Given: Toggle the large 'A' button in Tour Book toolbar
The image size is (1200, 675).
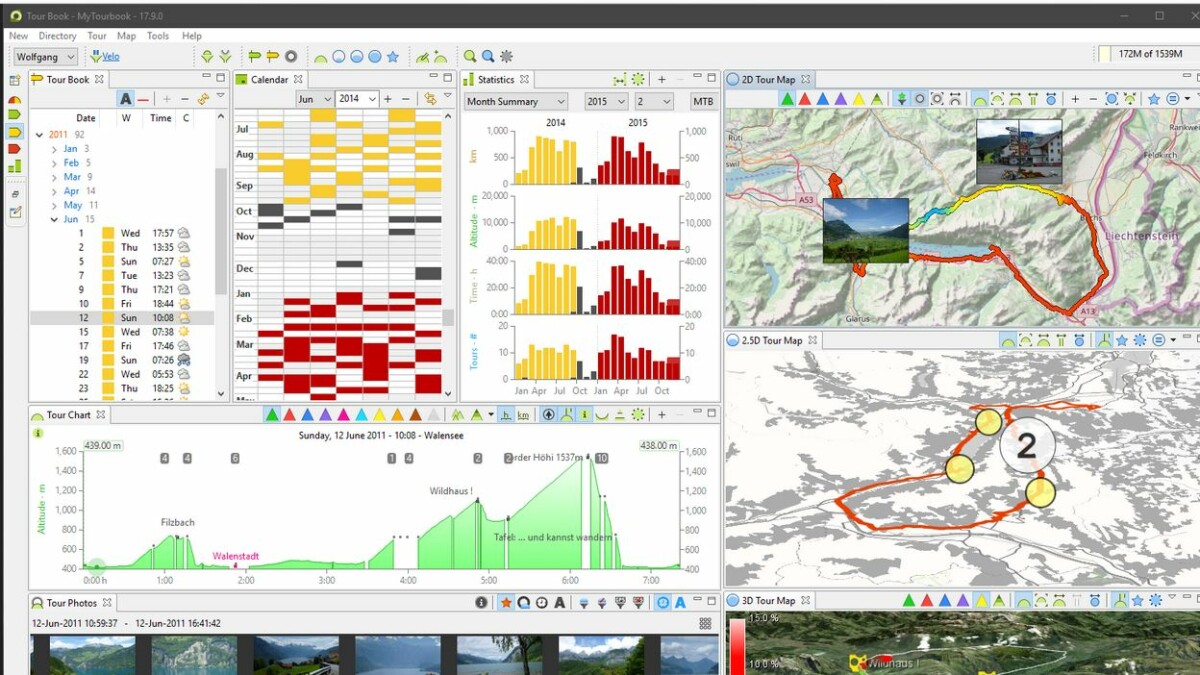Looking at the screenshot, I should 125,99.
